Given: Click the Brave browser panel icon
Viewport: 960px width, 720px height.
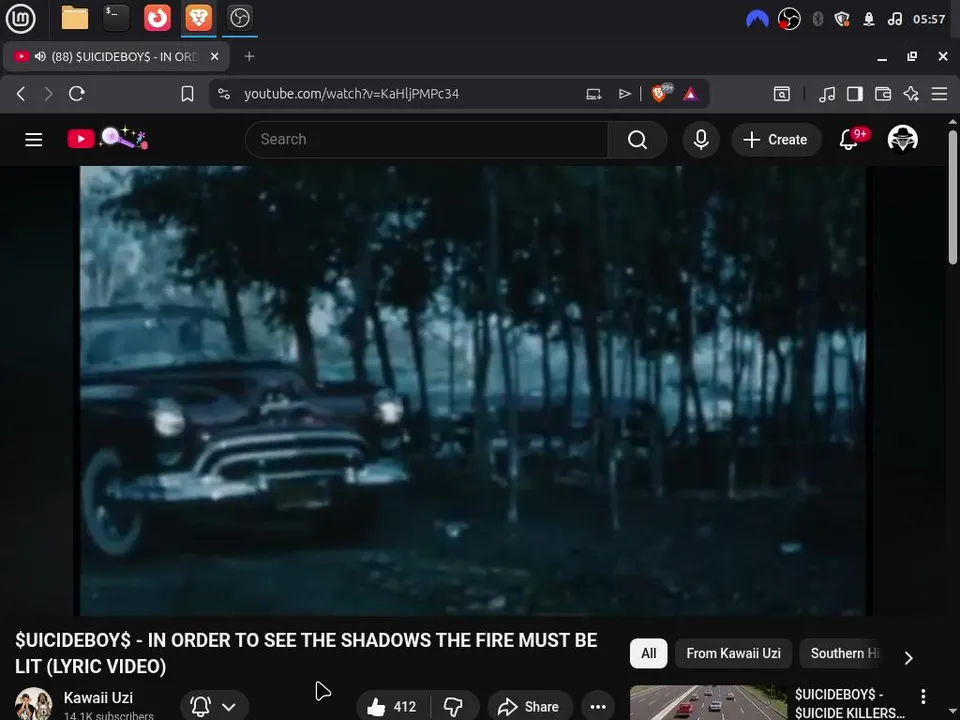Looking at the screenshot, I should (x=198, y=18).
